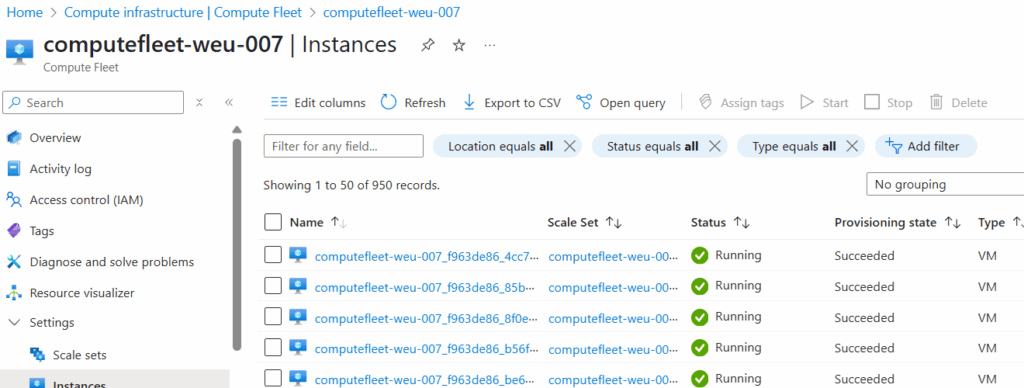Tick the select-all checkbox in the Name header
Viewport: 1024px width, 388px height.
pyautogui.click(x=273, y=222)
